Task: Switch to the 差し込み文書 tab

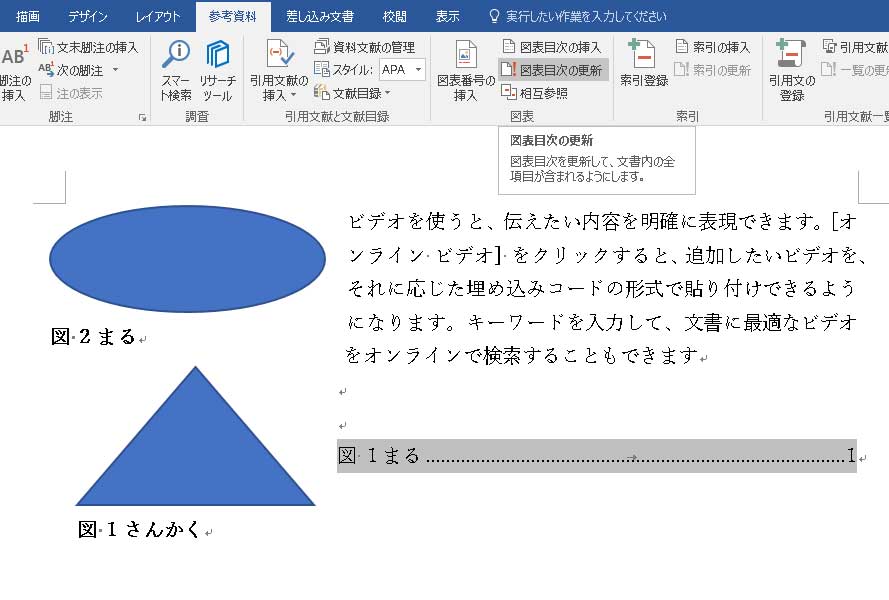Action: [x=319, y=17]
